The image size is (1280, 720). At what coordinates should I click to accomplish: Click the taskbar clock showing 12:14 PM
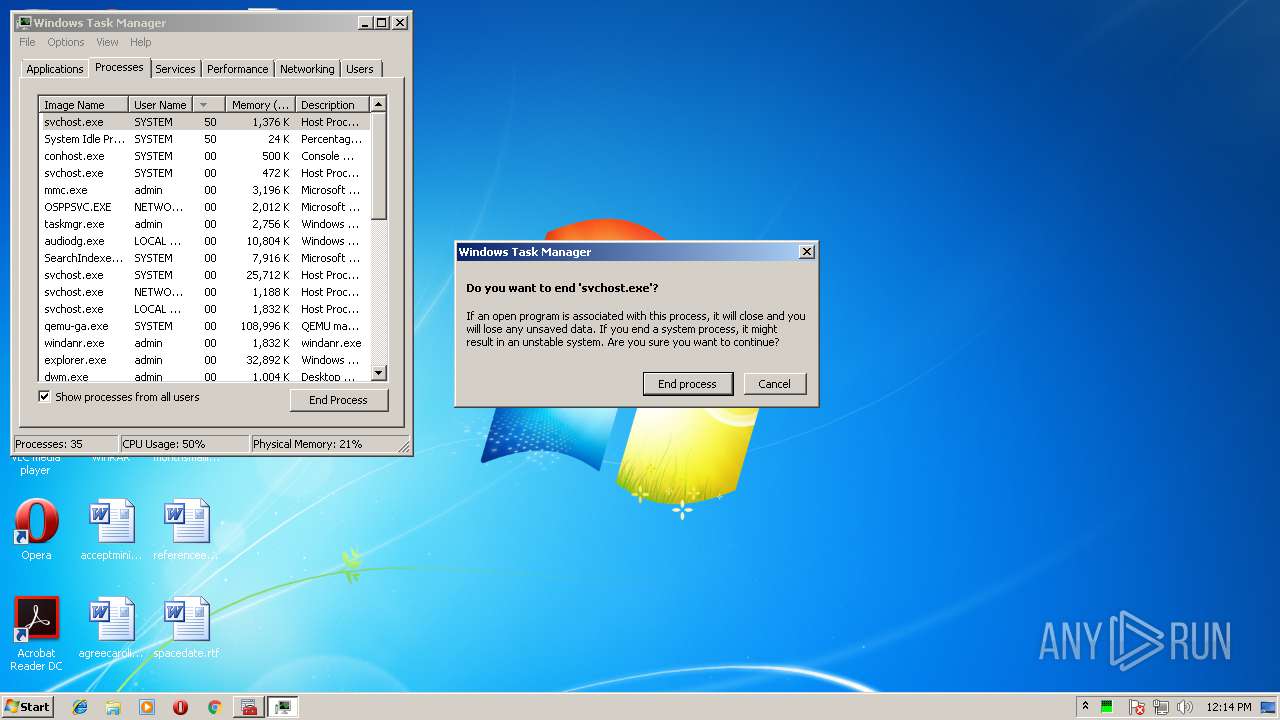point(1228,707)
